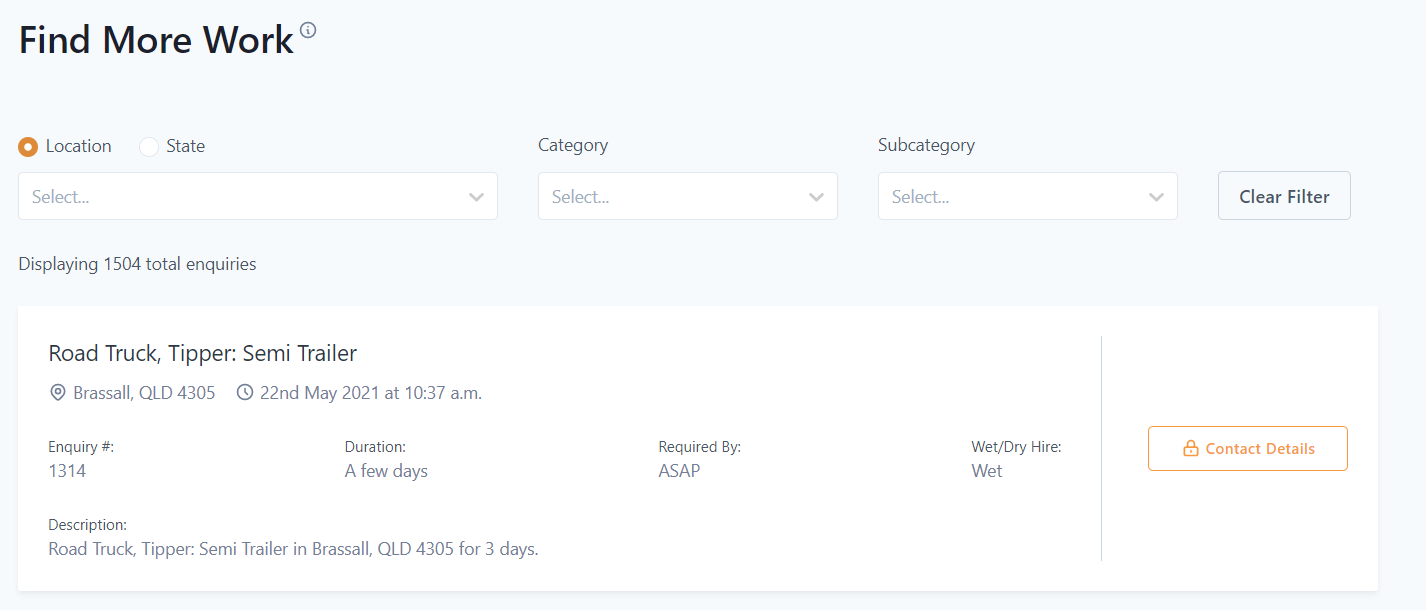
Task: Click inside the Subcategory Select field
Action: coord(1028,196)
